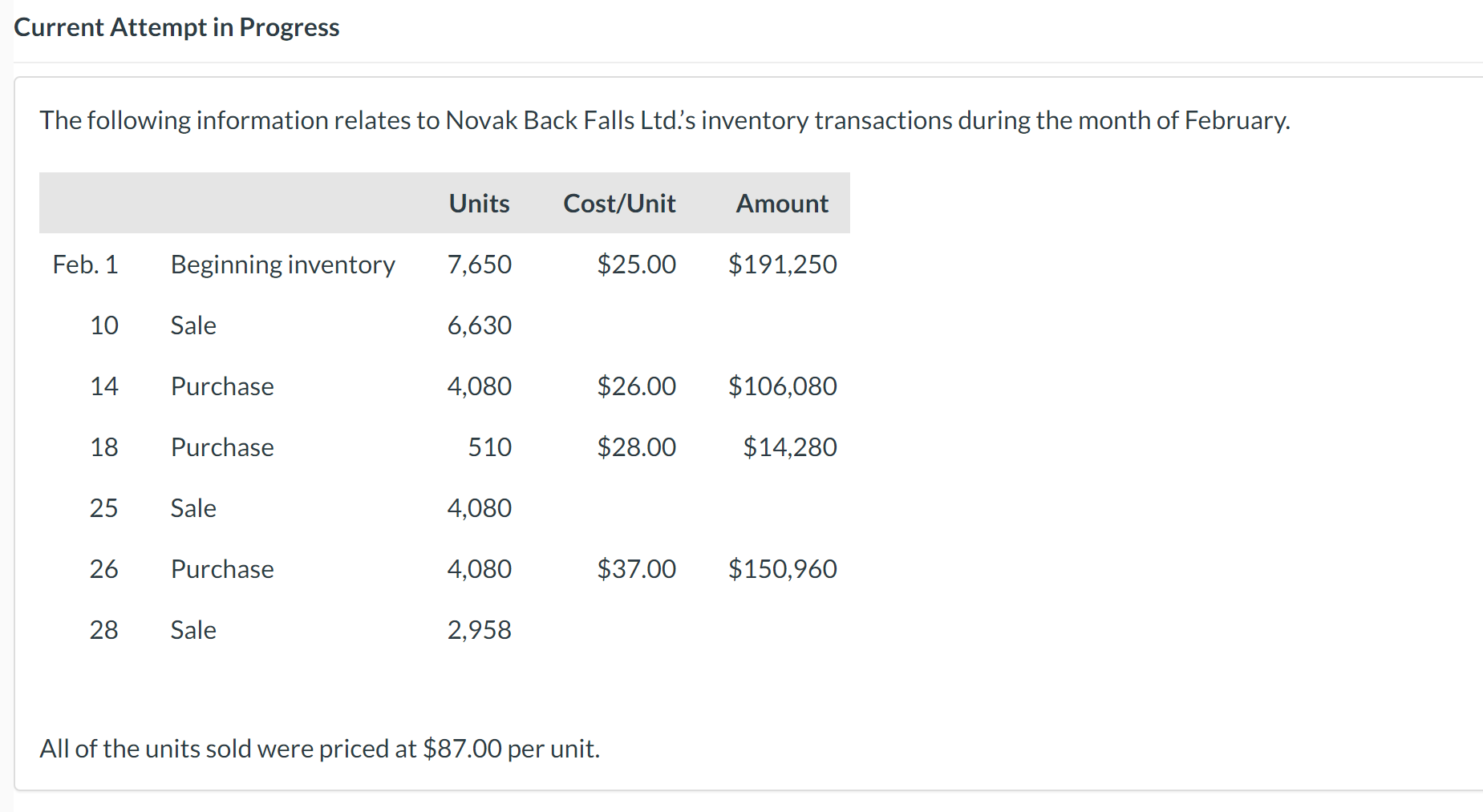Click the 510 units purchase value
This screenshot has width=1483, height=812.
point(489,447)
